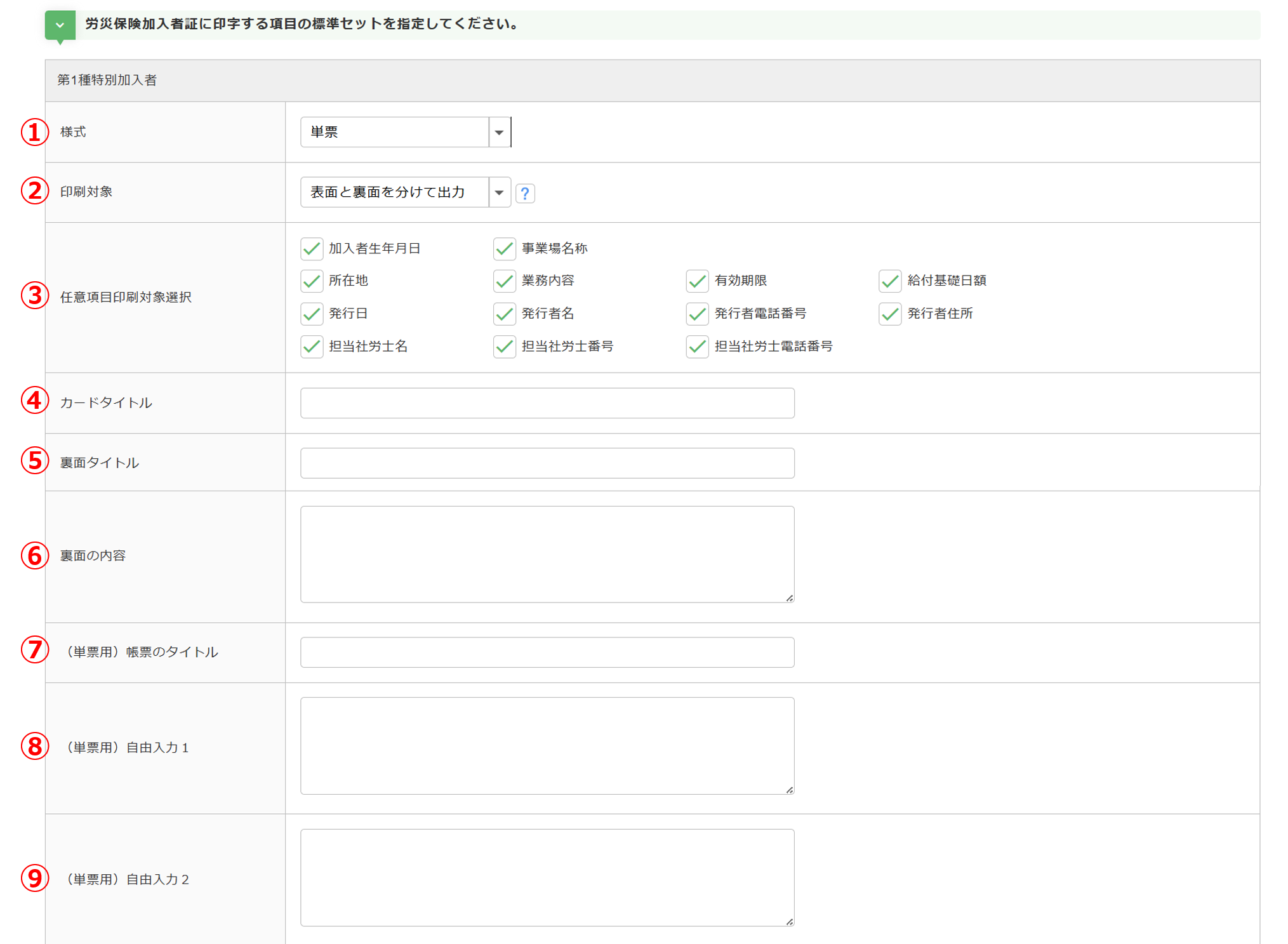The height and width of the screenshot is (944, 1288).
Task: Toggle the 発行者住所 checkbox
Action: click(890, 314)
